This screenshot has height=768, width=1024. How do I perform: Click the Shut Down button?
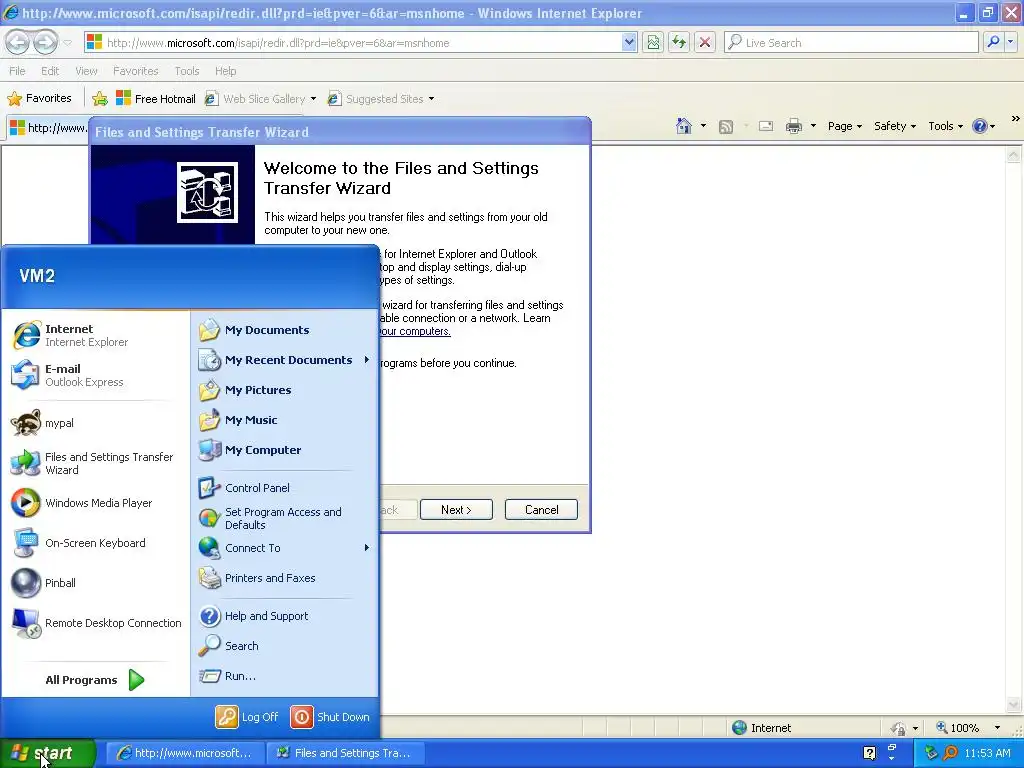pos(330,717)
